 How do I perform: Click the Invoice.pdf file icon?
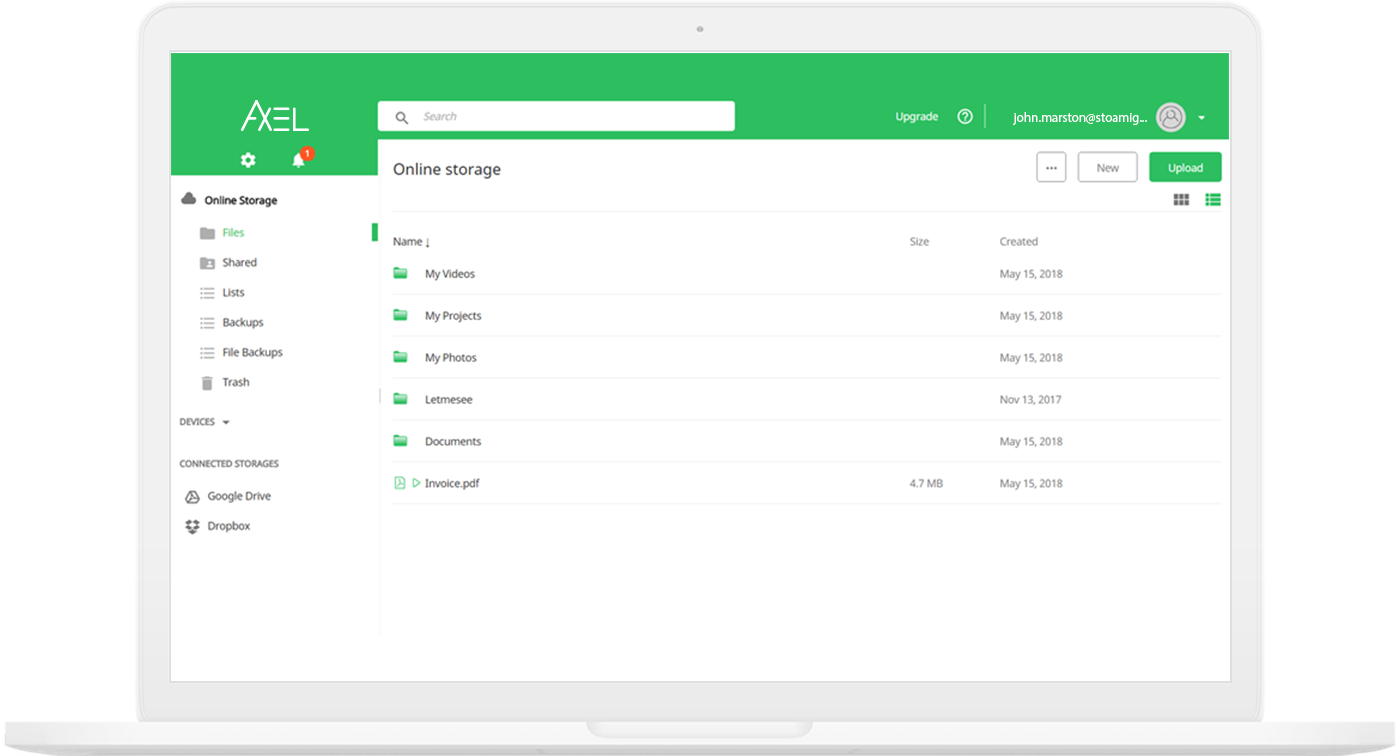coord(400,483)
